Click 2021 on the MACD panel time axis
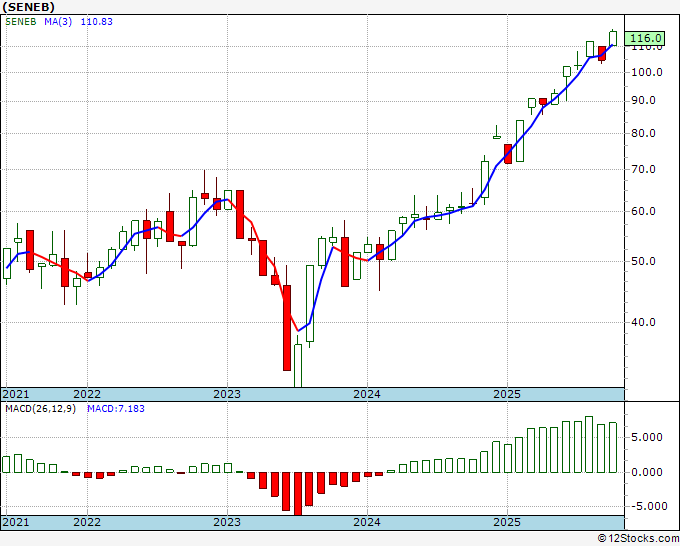 (x=16, y=522)
